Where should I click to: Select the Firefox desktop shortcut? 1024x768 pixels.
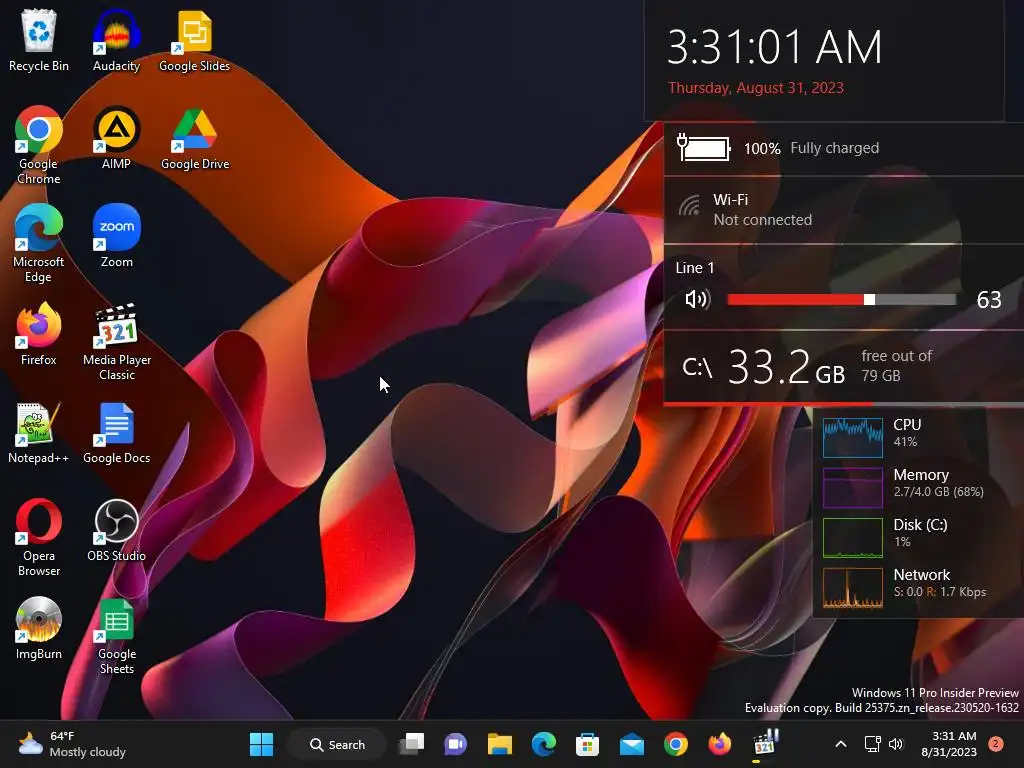pos(39,334)
